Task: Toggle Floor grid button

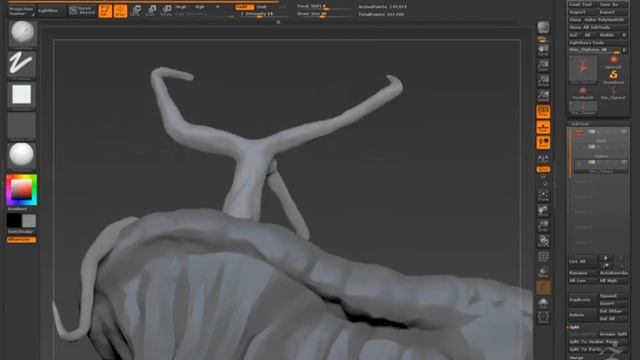Action: [543, 127]
